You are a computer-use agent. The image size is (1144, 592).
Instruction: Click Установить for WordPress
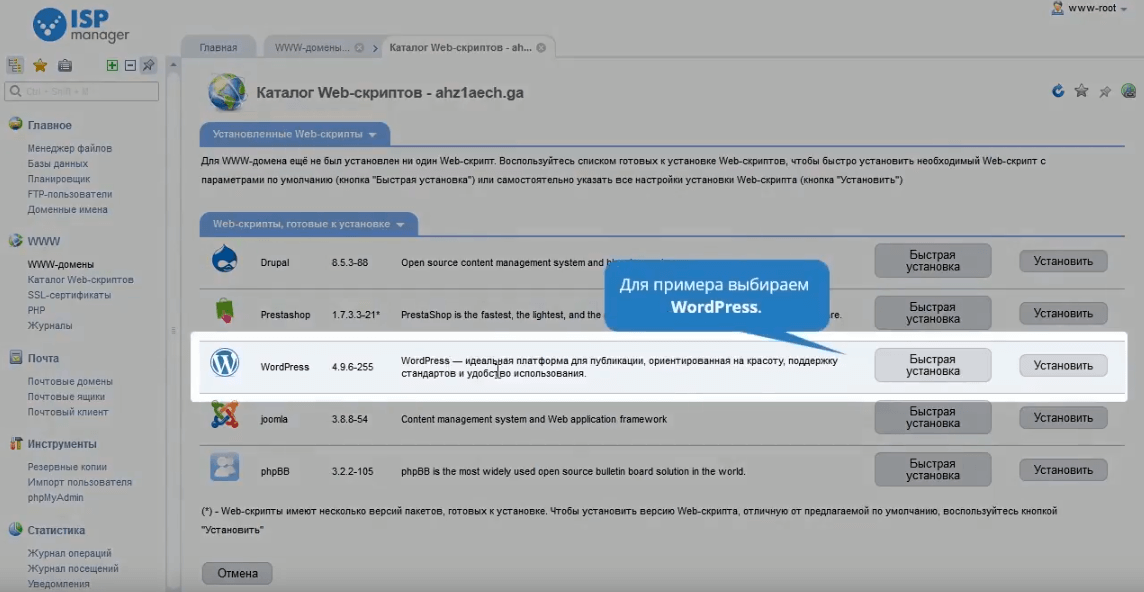[1063, 366]
